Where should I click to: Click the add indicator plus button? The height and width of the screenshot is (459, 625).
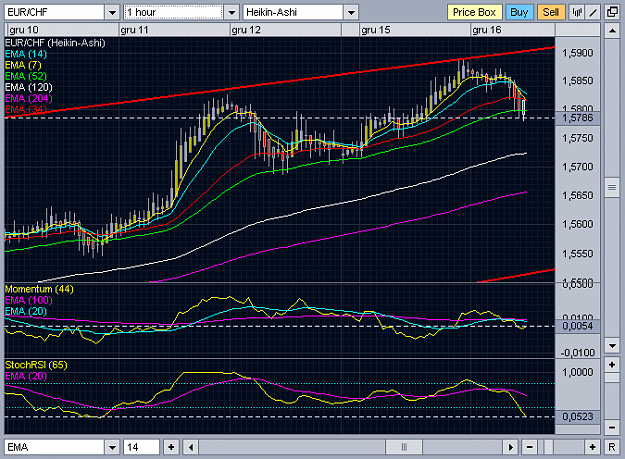point(171,447)
